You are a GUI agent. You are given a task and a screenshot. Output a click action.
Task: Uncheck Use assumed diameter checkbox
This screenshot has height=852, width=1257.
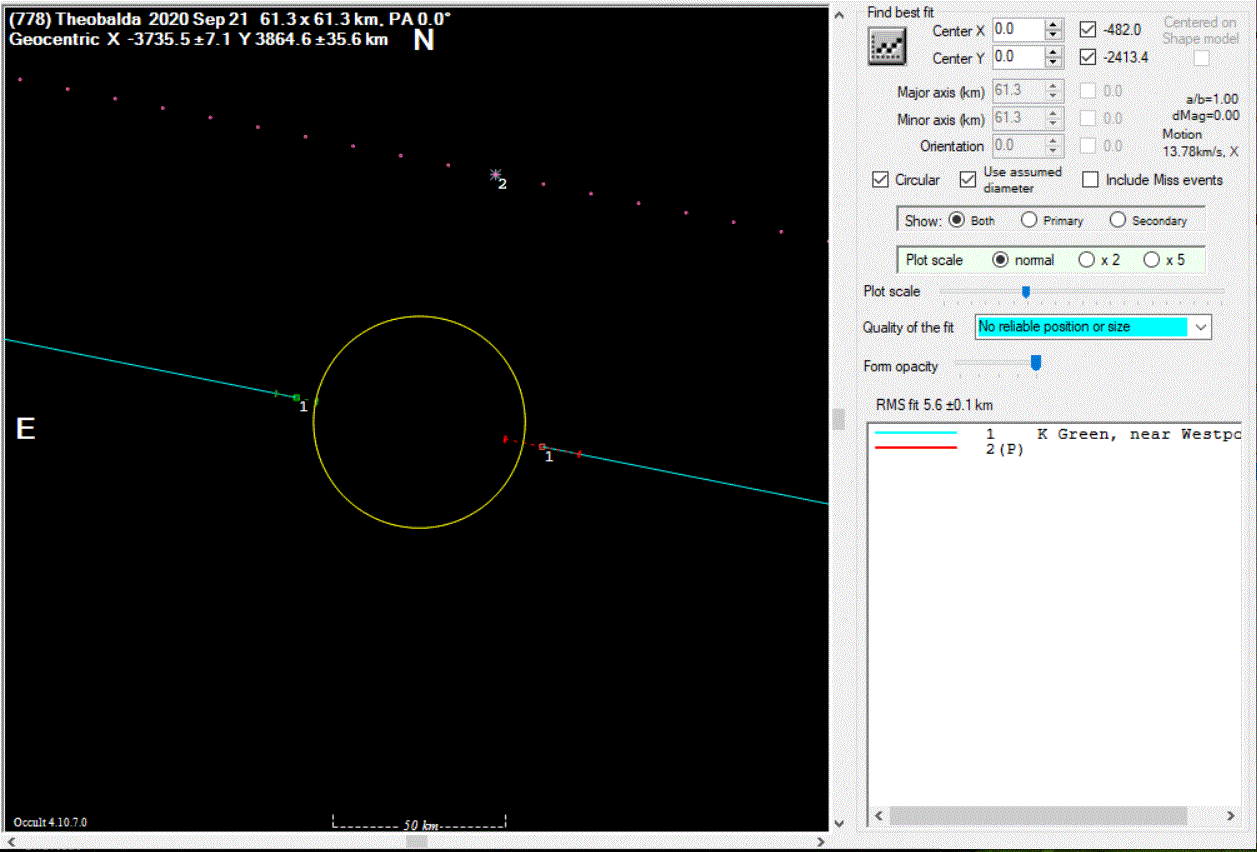click(x=967, y=180)
